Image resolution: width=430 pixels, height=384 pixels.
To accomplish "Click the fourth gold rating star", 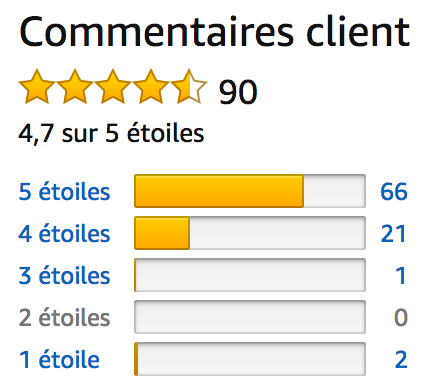I will tap(151, 87).
